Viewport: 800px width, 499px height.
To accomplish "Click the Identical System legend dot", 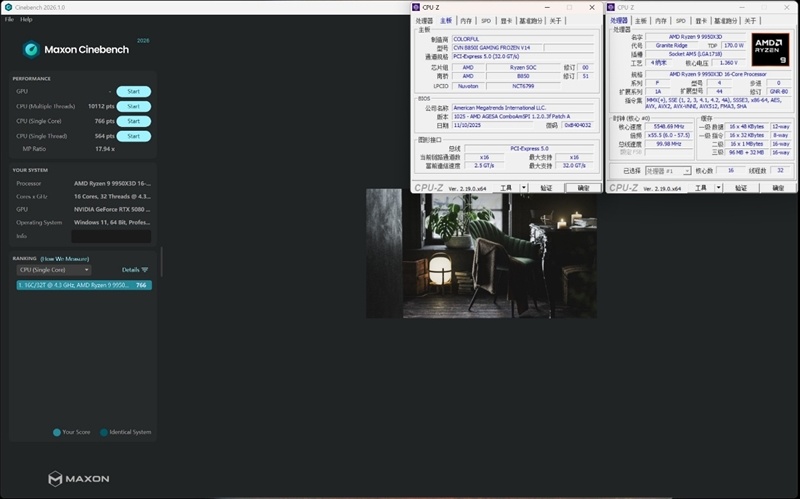I will tap(104, 432).
